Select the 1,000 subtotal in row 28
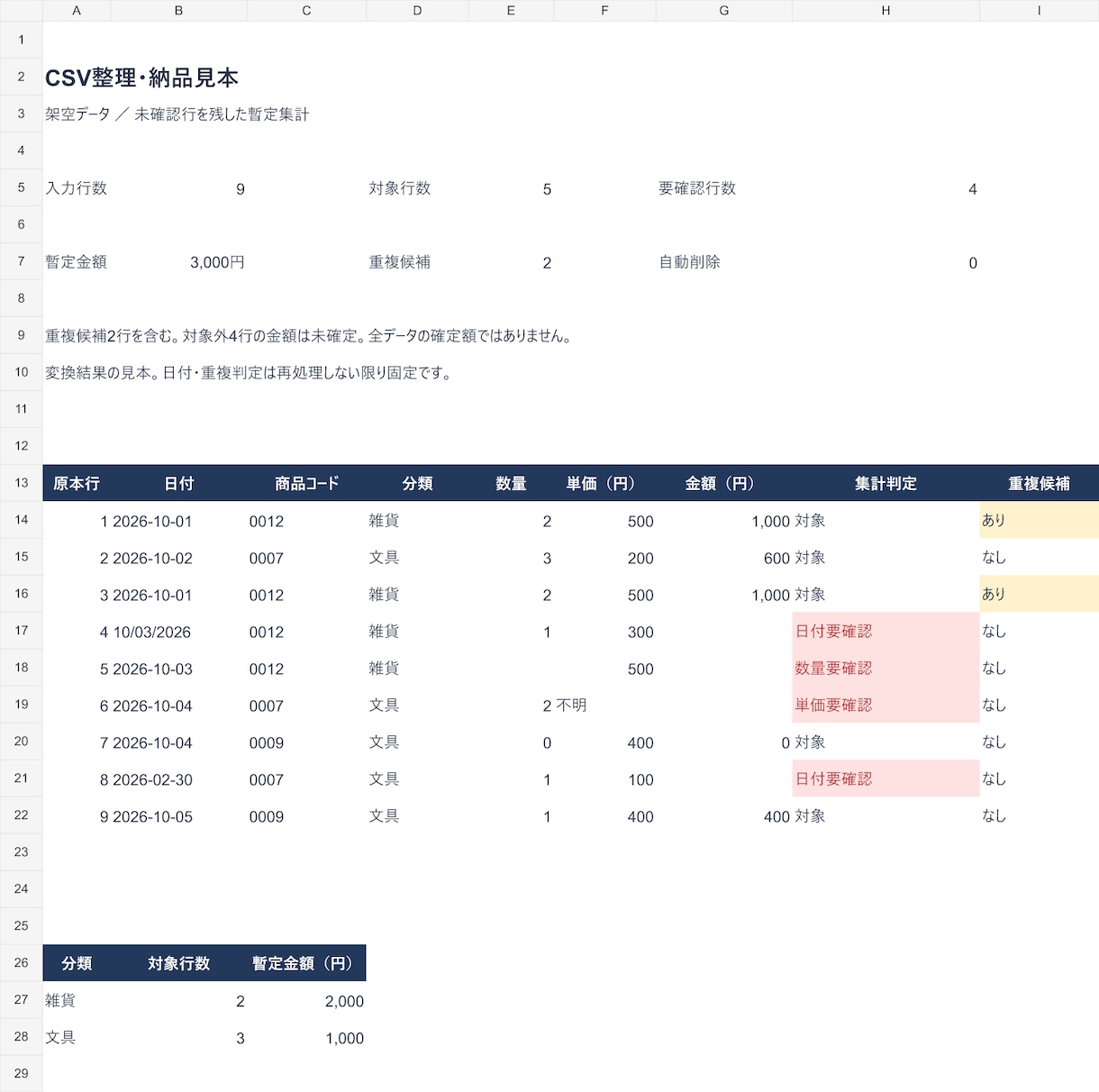Screen dimensions: 1099x1092 [x=306, y=1037]
